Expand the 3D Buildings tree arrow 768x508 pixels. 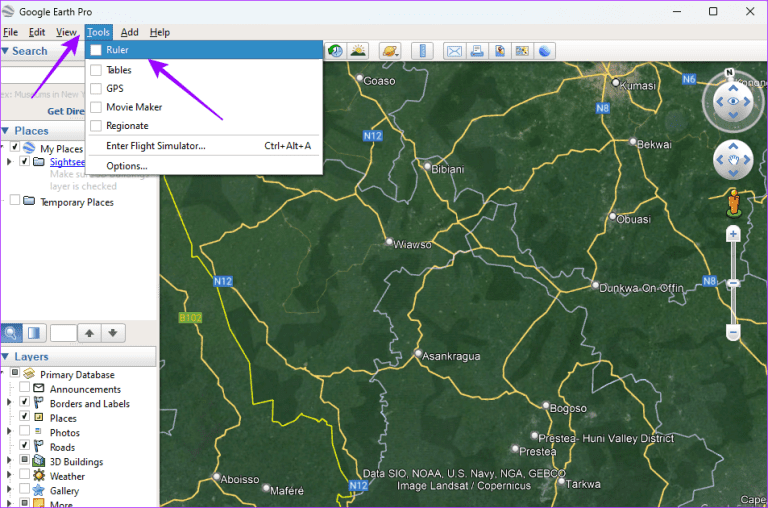[9, 460]
